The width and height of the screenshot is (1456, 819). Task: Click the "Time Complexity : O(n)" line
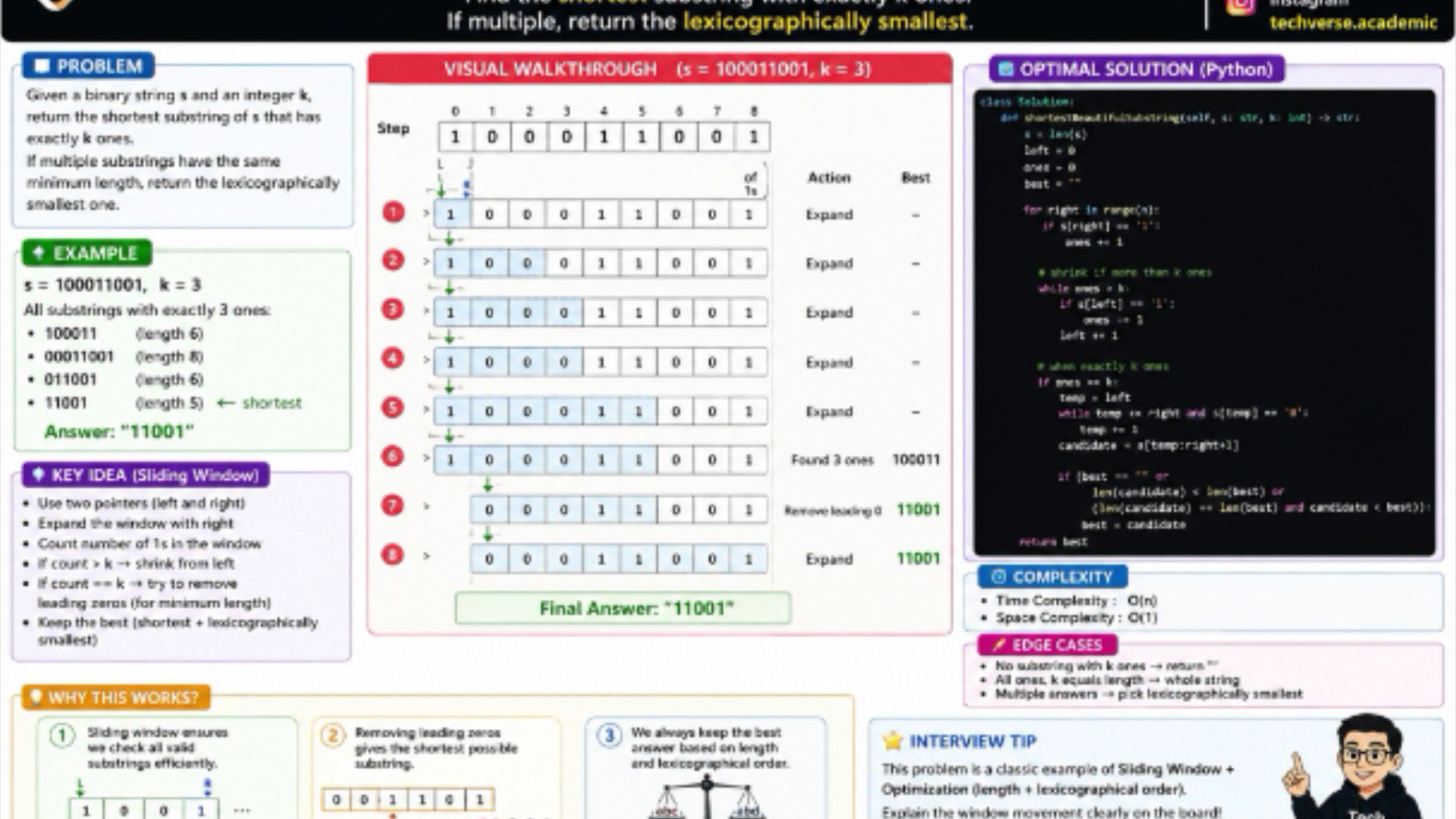click(x=1076, y=601)
